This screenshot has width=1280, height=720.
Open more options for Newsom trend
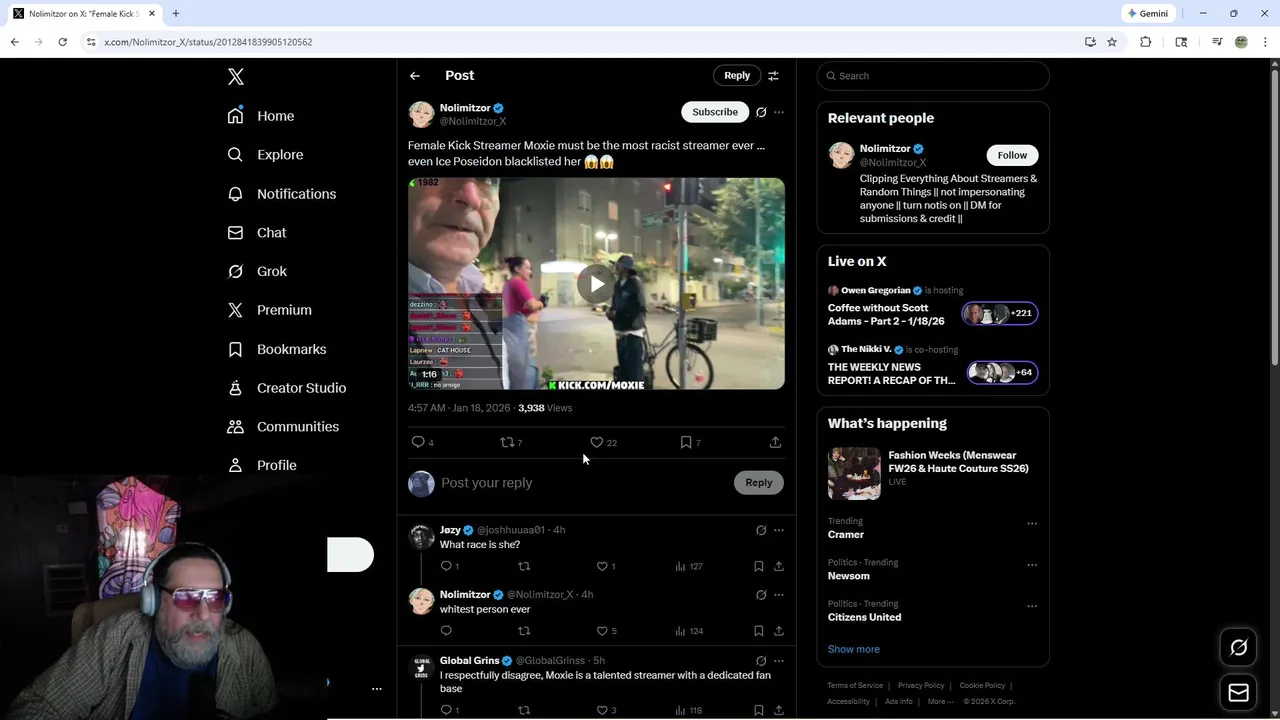click(x=1032, y=565)
